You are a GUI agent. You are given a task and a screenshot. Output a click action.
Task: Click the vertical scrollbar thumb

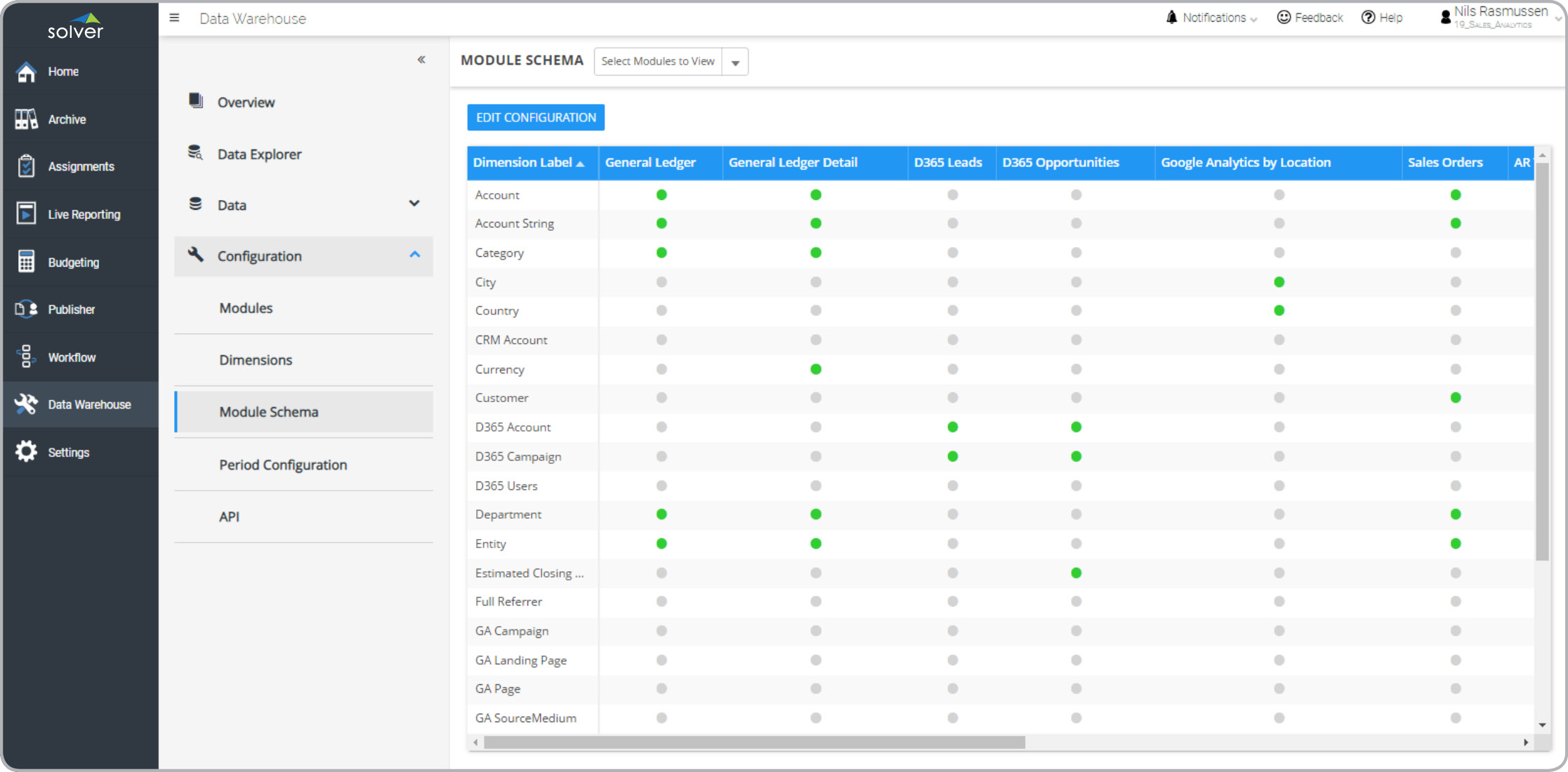pos(1542,362)
